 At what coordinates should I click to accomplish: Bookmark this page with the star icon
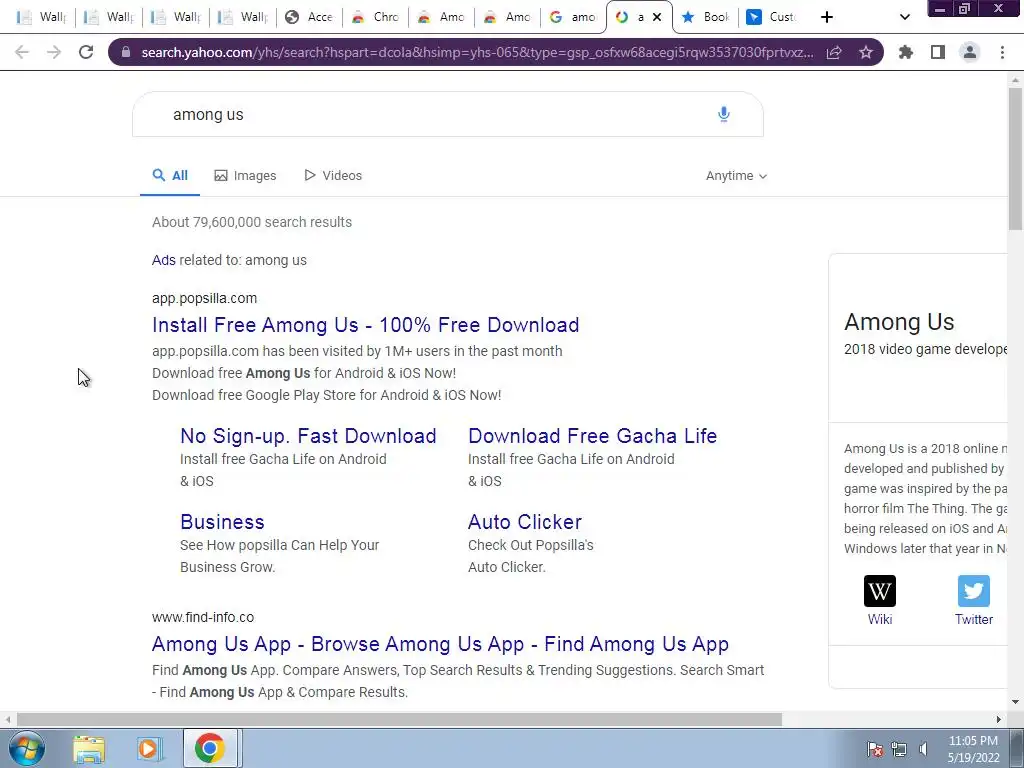866,52
